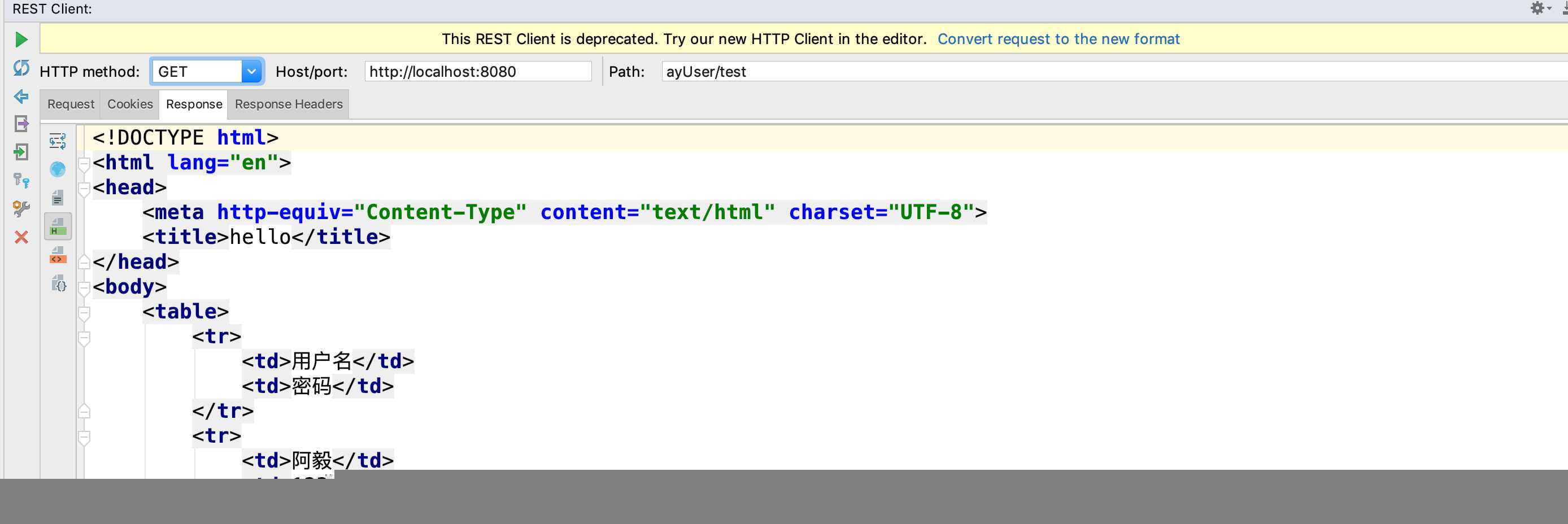1568x524 pixels.
Task: View response as plain text icon
Action: 58,198
